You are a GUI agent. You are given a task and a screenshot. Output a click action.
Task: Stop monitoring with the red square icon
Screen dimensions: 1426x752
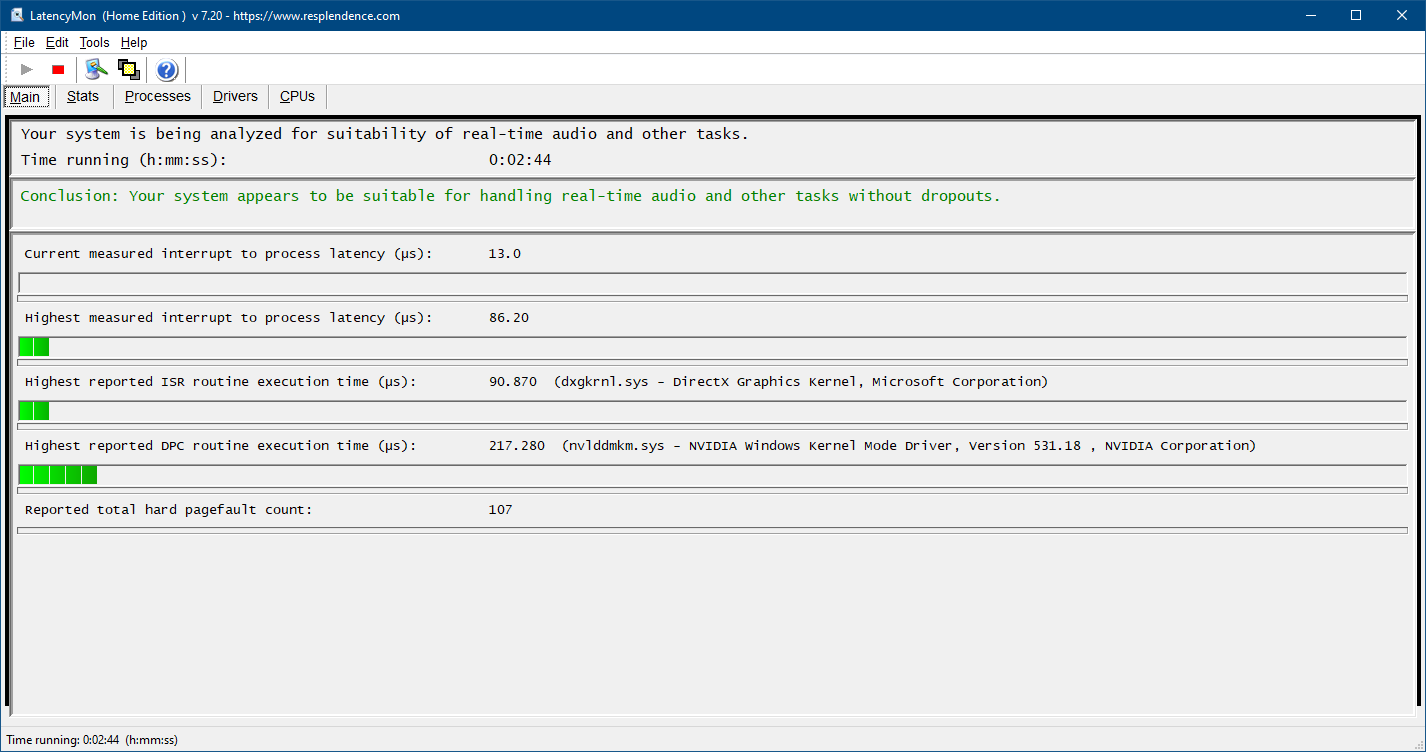tap(58, 69)
